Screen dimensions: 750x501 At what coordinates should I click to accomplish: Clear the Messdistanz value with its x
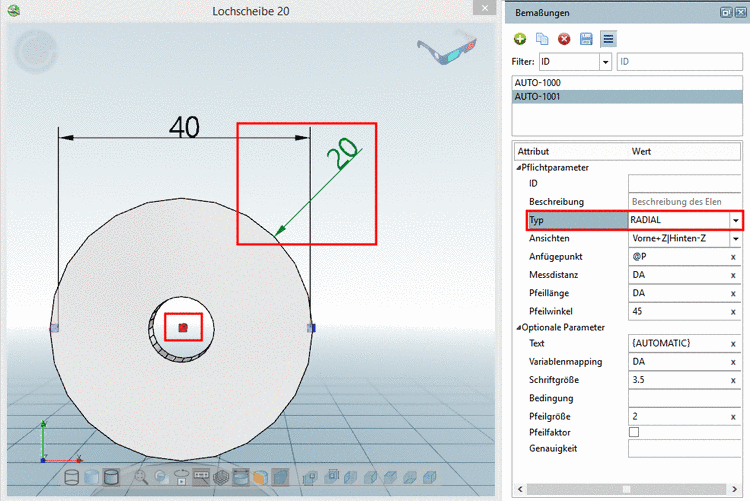(733, 276)
